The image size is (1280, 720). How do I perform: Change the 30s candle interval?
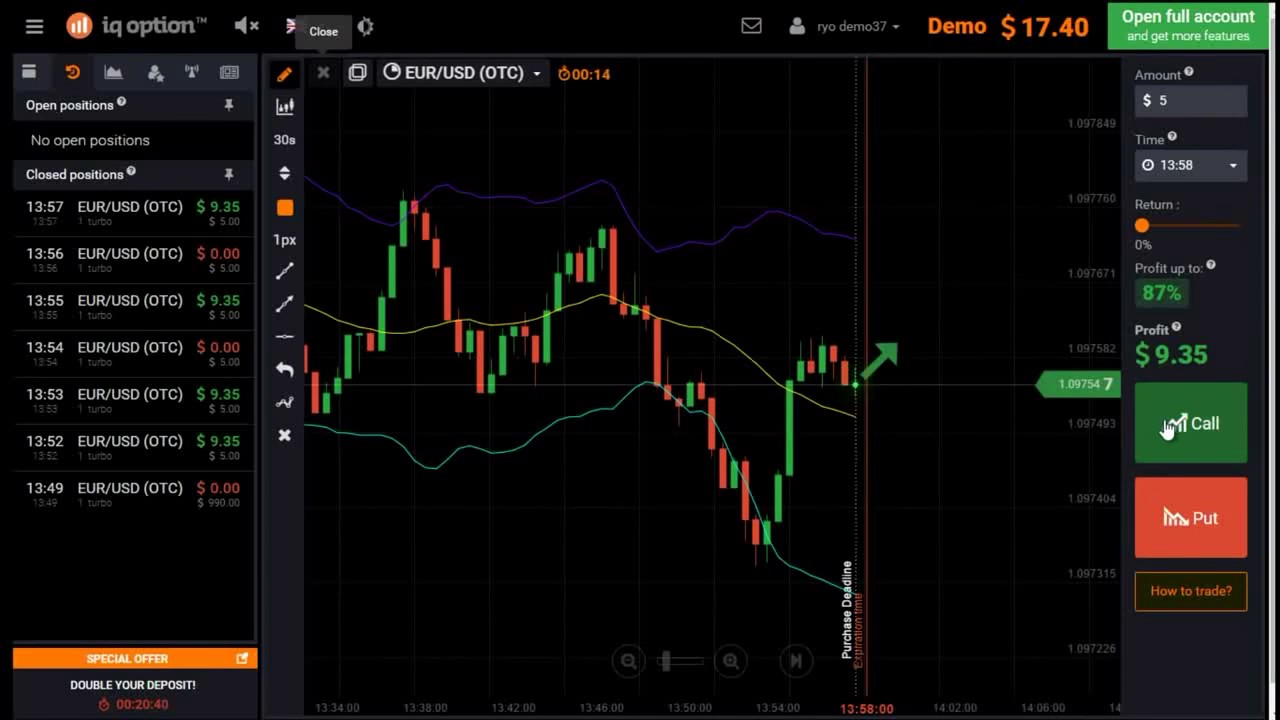[x=285, y=140]
